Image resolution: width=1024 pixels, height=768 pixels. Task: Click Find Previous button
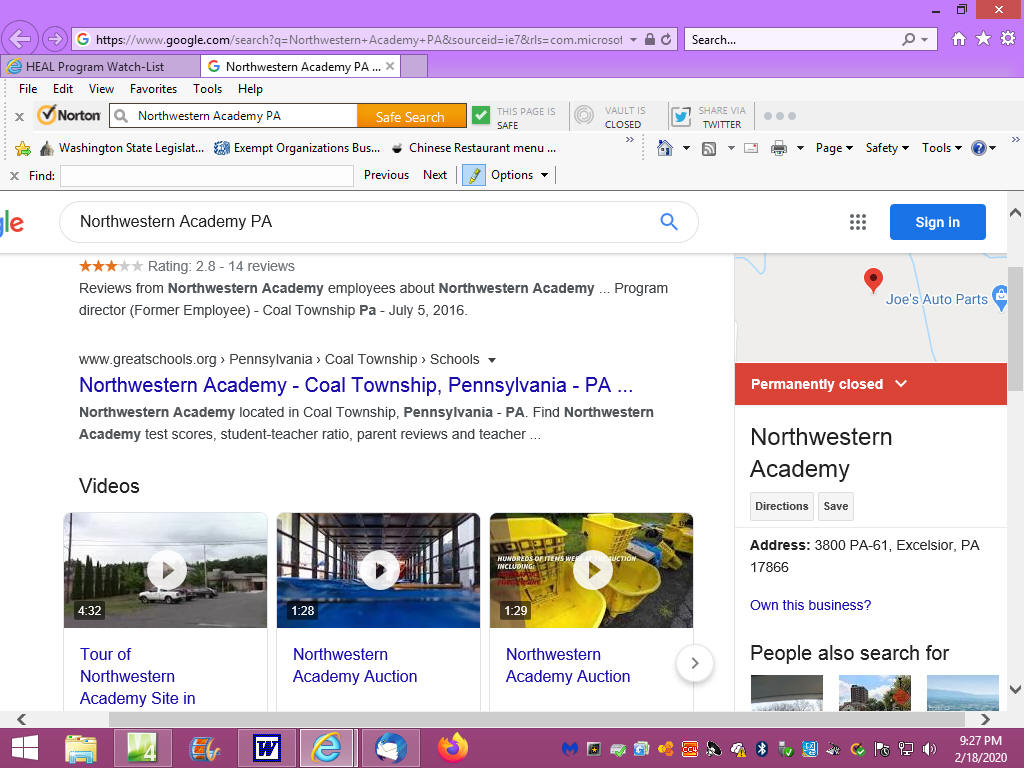[x=386, y=175]
